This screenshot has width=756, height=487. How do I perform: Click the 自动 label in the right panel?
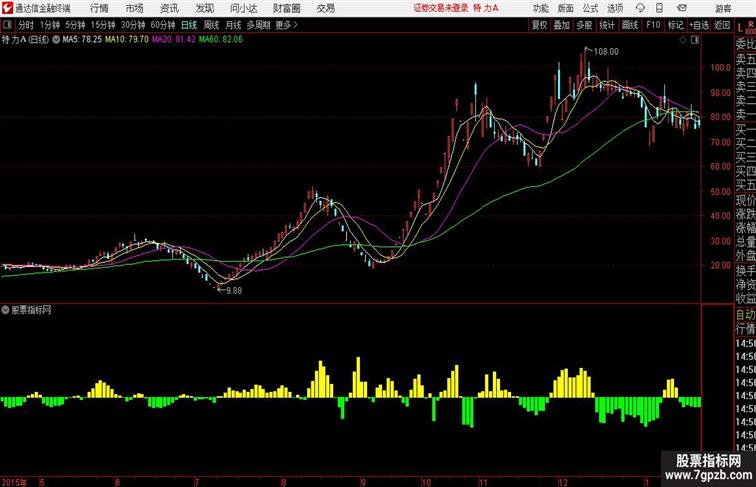(x=745, y=314)
